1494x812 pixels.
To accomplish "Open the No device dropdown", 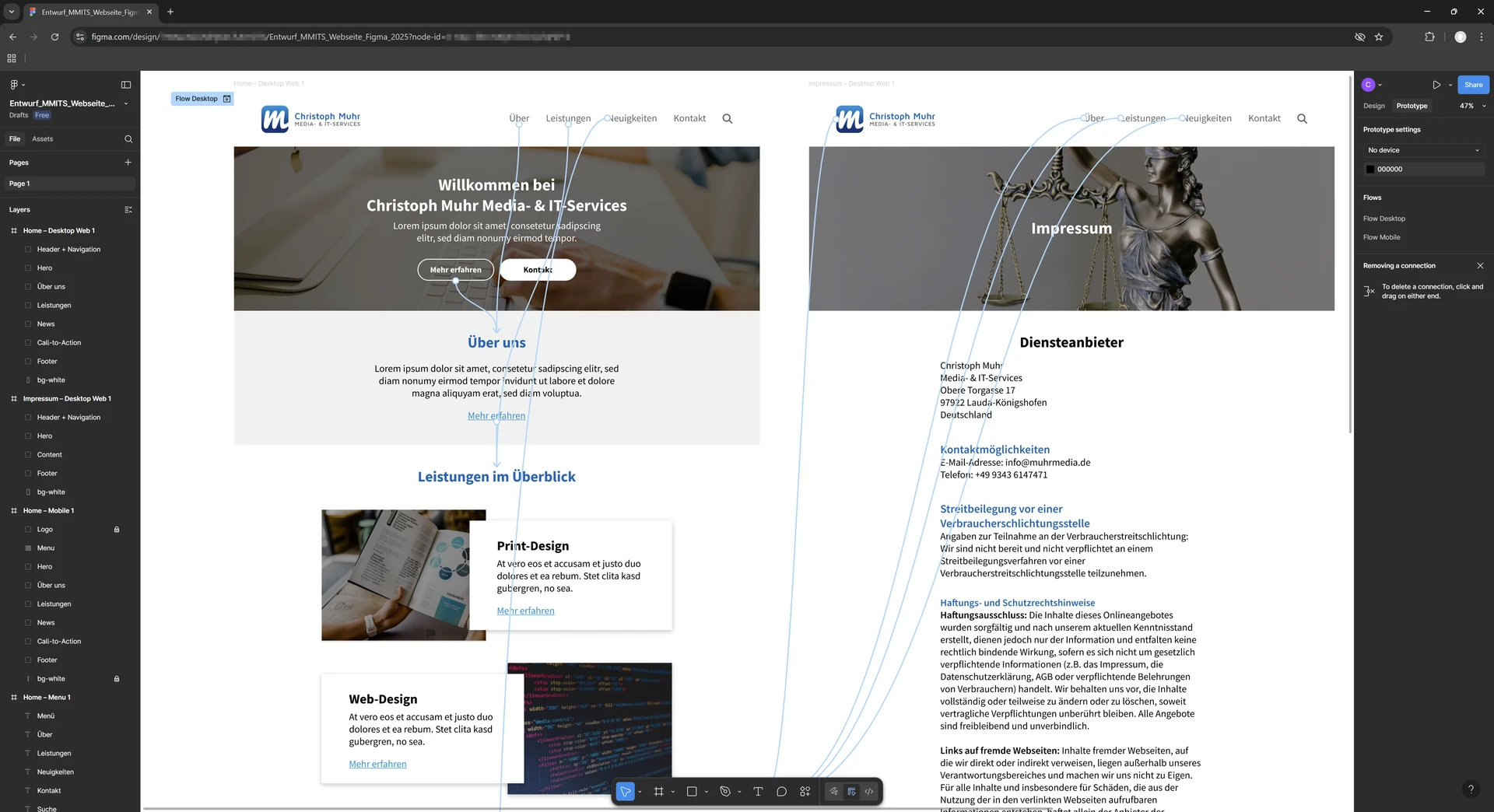I will (x=1423, y=150).
